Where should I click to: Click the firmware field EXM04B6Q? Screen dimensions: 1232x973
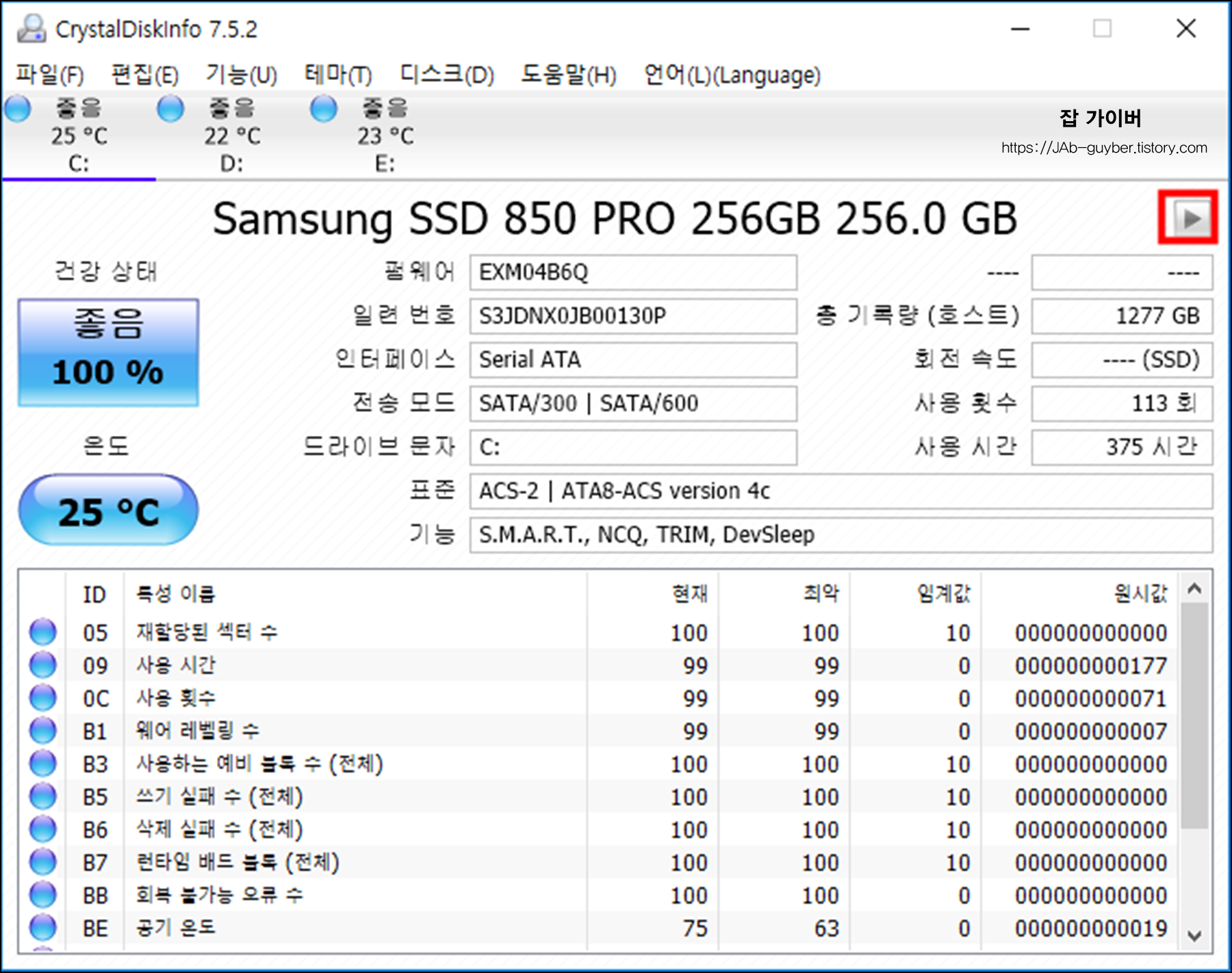[x=633, y=272]
